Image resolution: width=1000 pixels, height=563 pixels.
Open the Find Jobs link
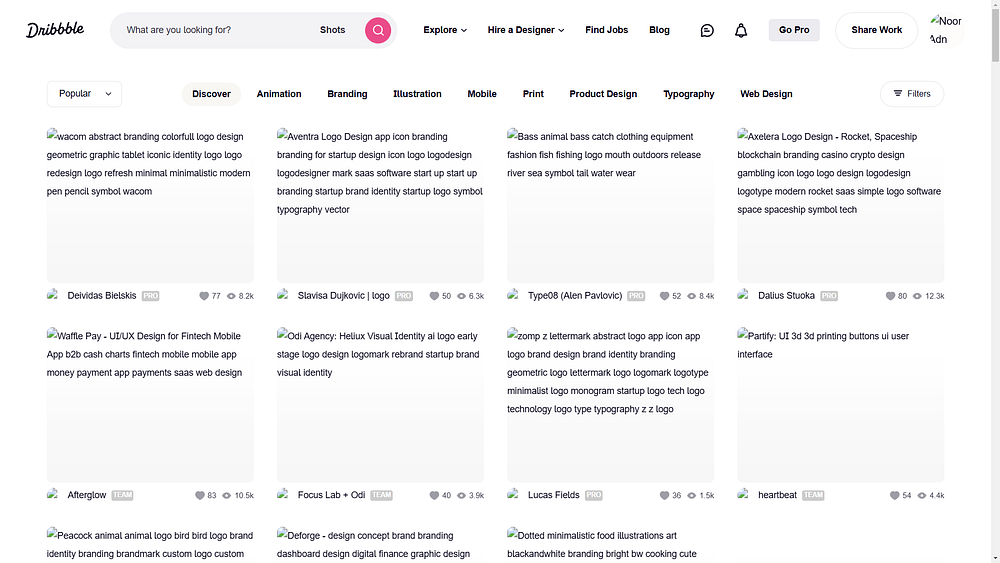point(607,30)
